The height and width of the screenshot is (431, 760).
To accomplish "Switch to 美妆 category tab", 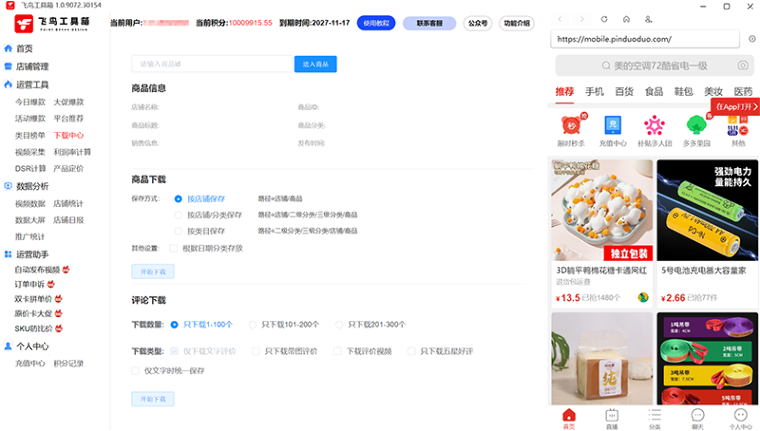I will pos(713,92).
